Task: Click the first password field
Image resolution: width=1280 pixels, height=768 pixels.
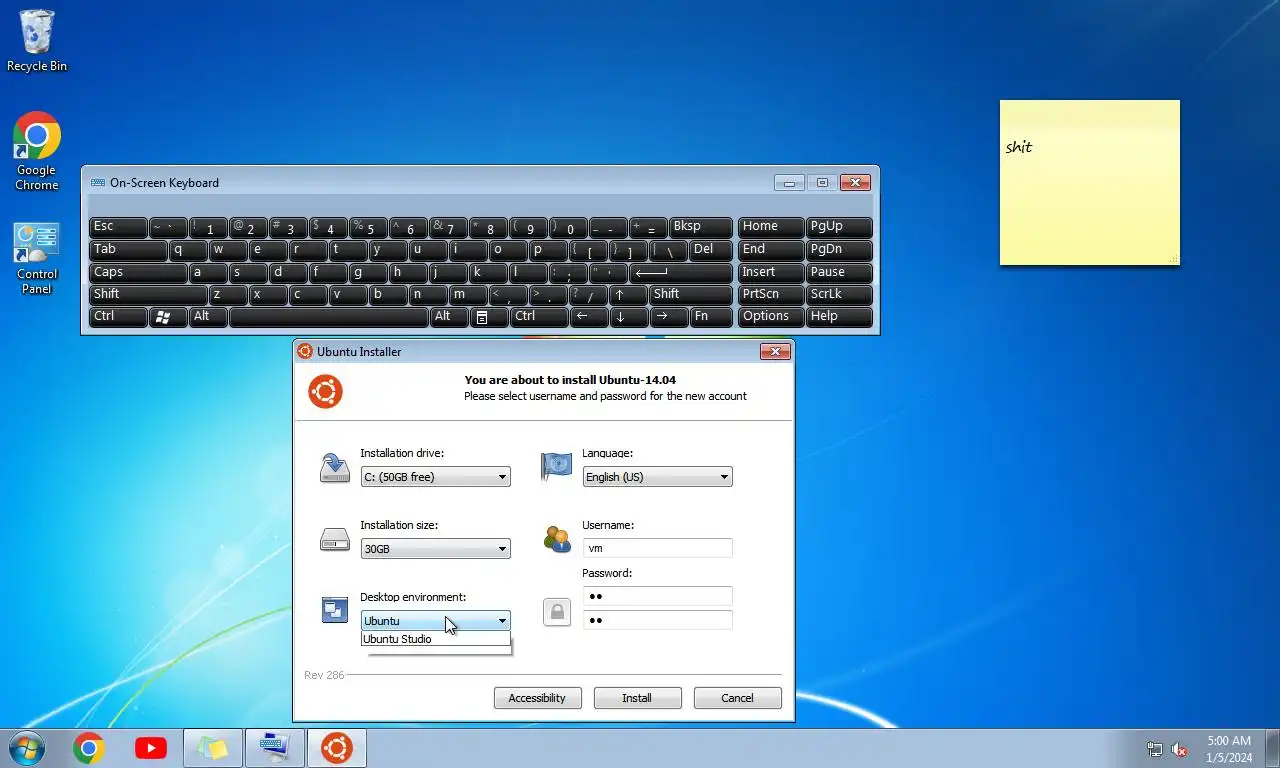Action: click(657, 596)
